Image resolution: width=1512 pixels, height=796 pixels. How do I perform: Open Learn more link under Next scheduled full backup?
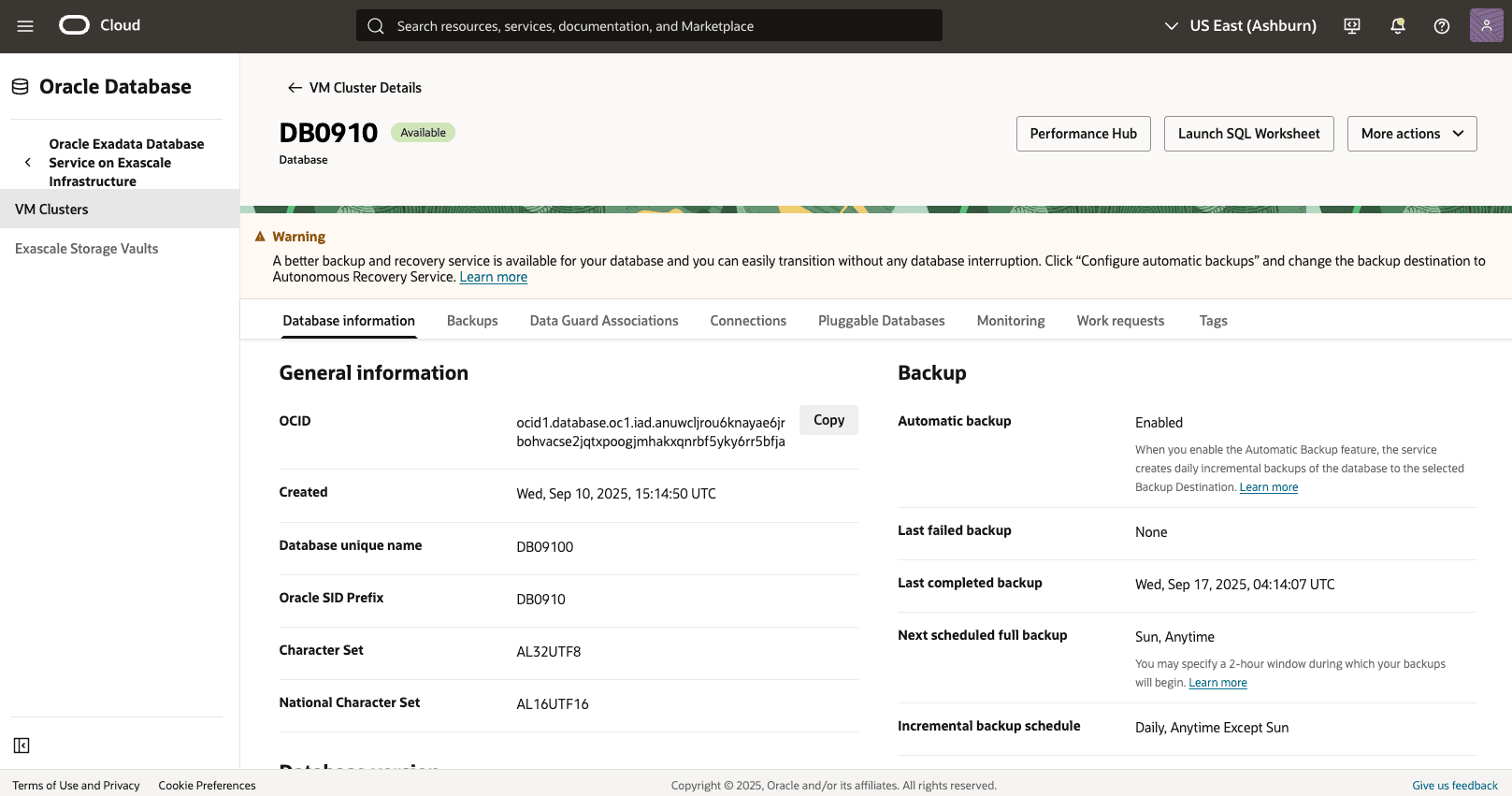point(1217,683)
